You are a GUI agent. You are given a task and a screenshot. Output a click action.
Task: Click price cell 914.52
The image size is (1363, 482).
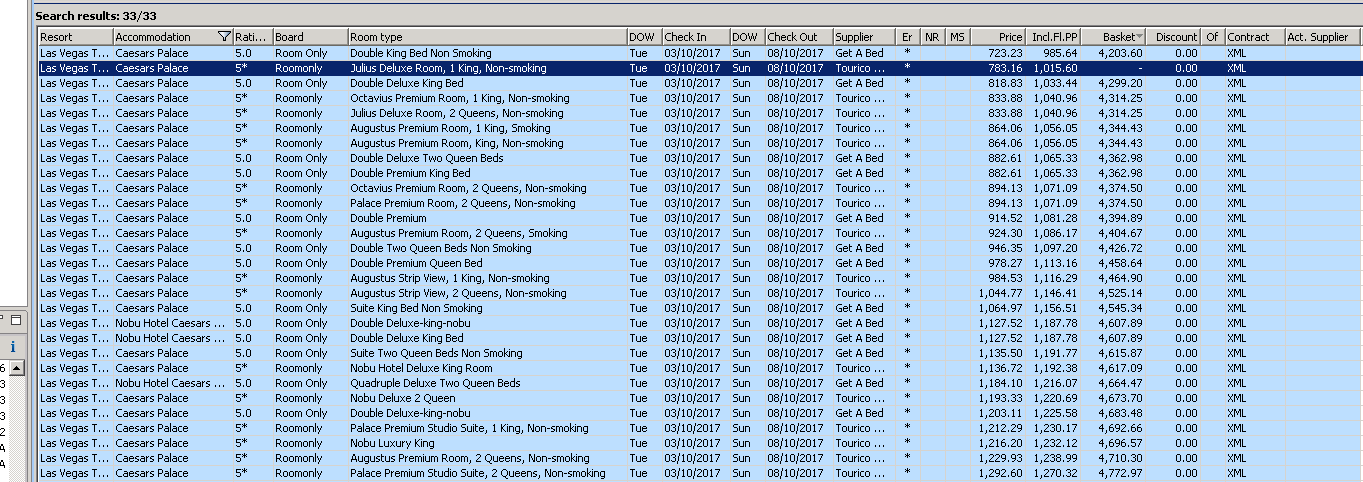(1005, 218)
